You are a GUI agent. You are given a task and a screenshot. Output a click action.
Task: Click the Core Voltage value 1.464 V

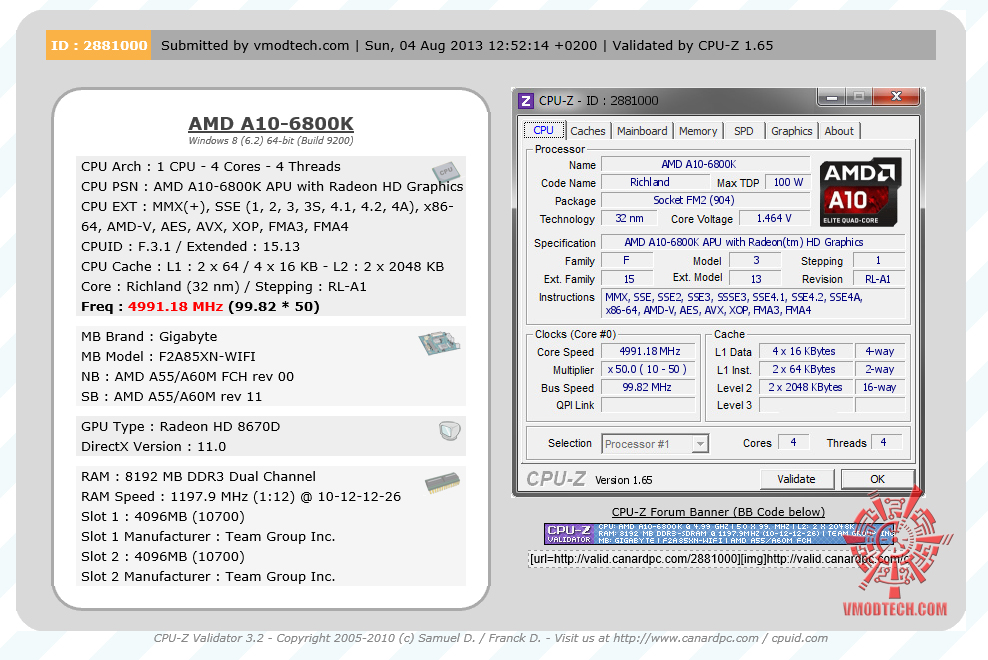[774, 218]
